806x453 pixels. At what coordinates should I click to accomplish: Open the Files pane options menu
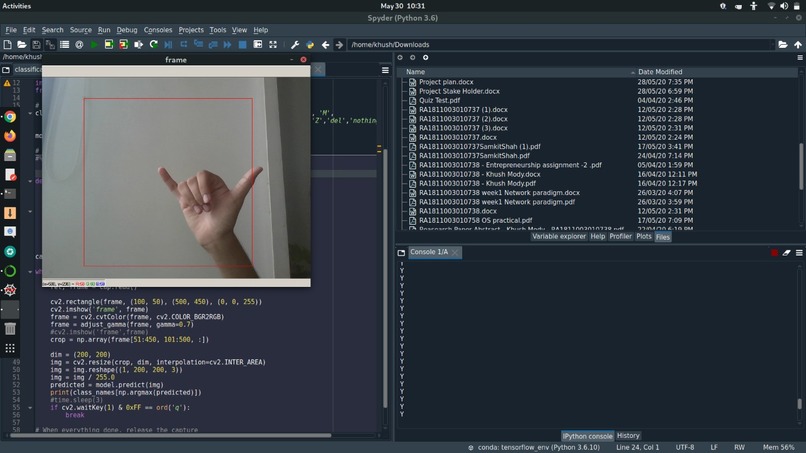(800, 58)
